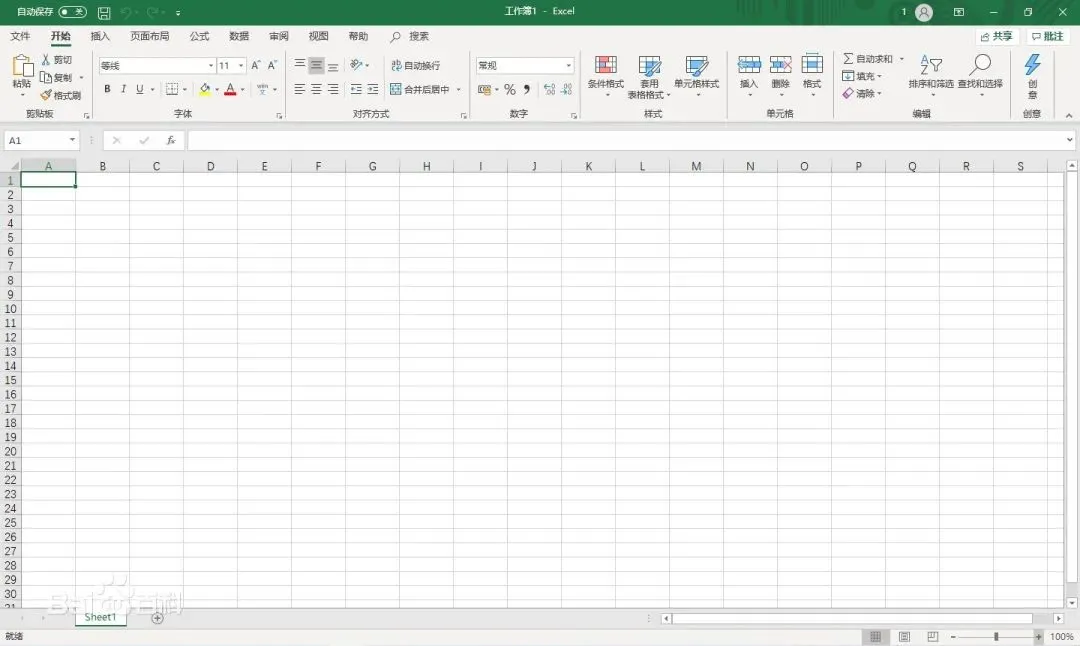Screen dimensions: 1080x646
Task: Open Cell Styles (单元格样式)
Action: pyautogui.click(x=696, y=74)
